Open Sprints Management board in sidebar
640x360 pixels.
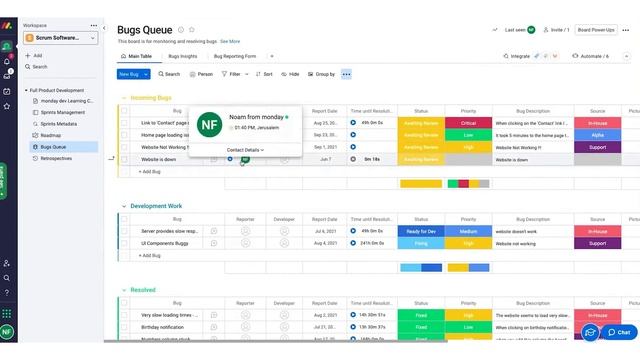[63, 112]
